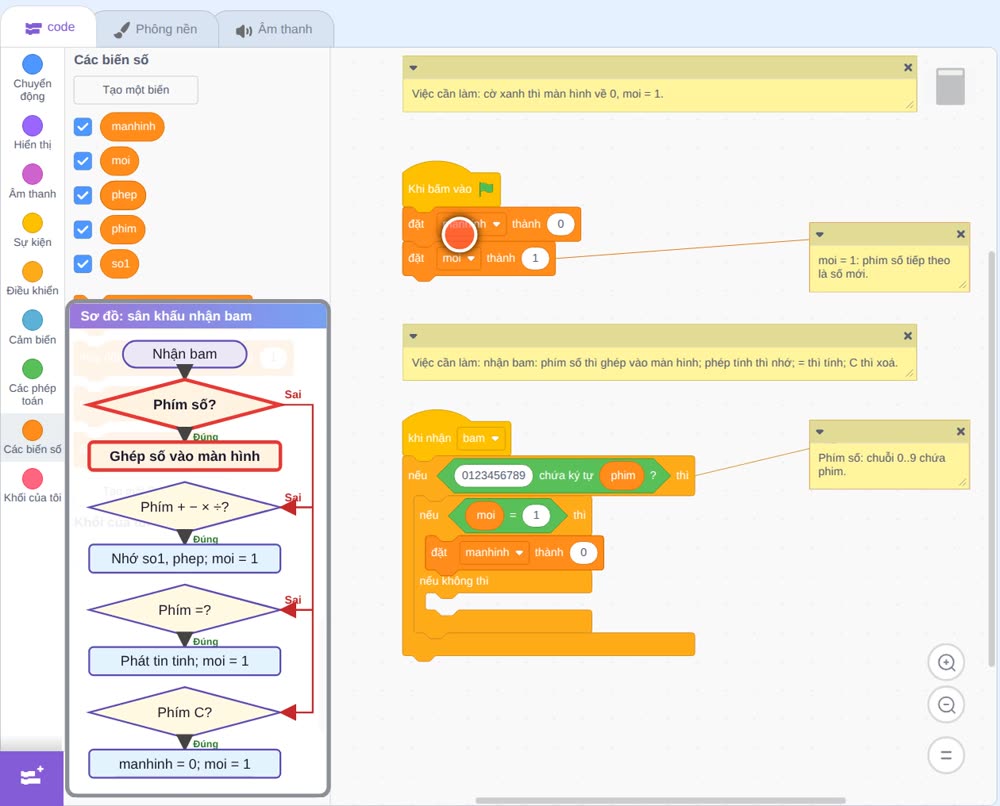The width and height of the screenshot is (1000, 806).
Task: Close the "Phím số" comment note
Action: (x=960, y=432)
